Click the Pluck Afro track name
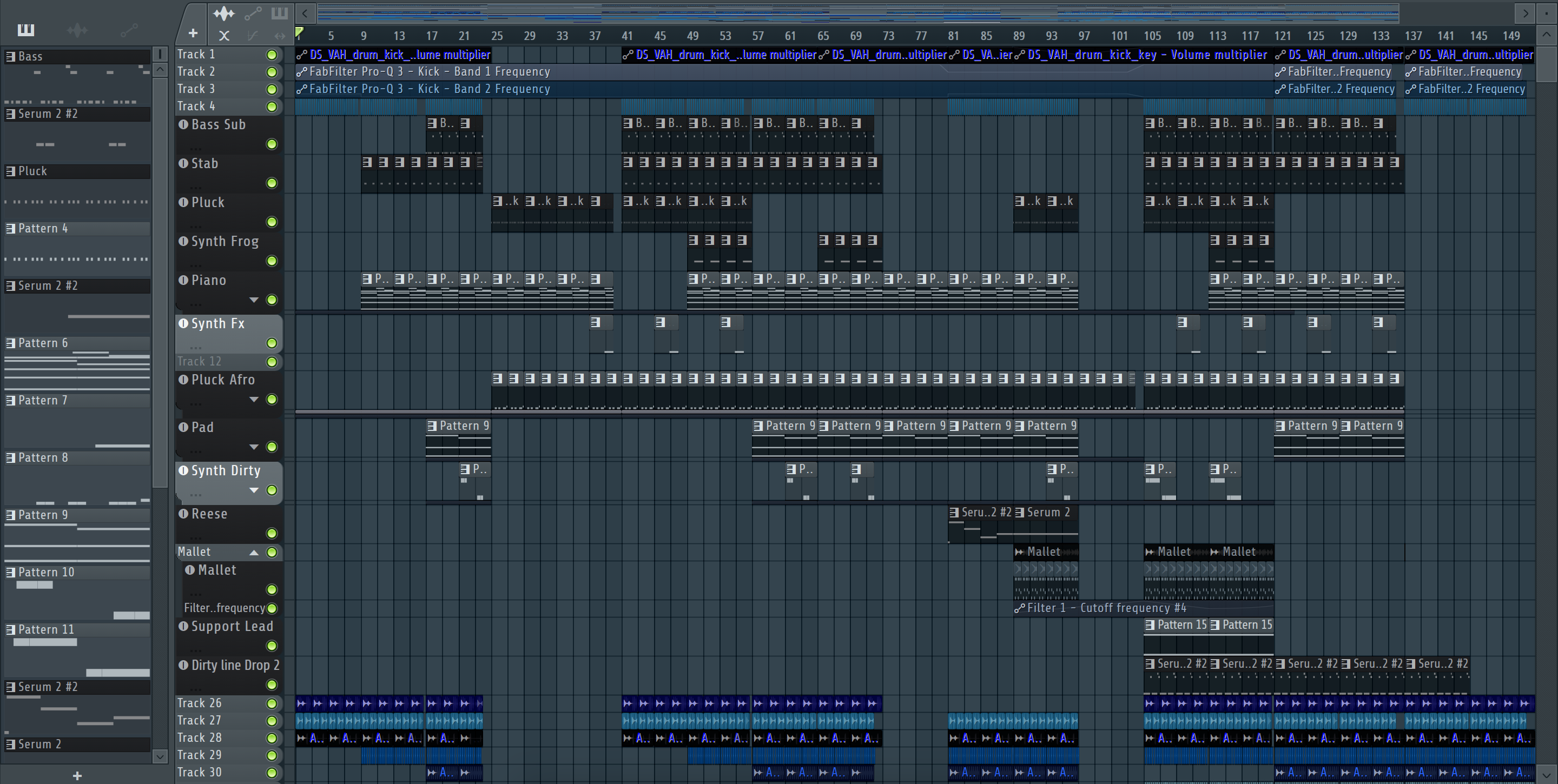 click(223, 380)
